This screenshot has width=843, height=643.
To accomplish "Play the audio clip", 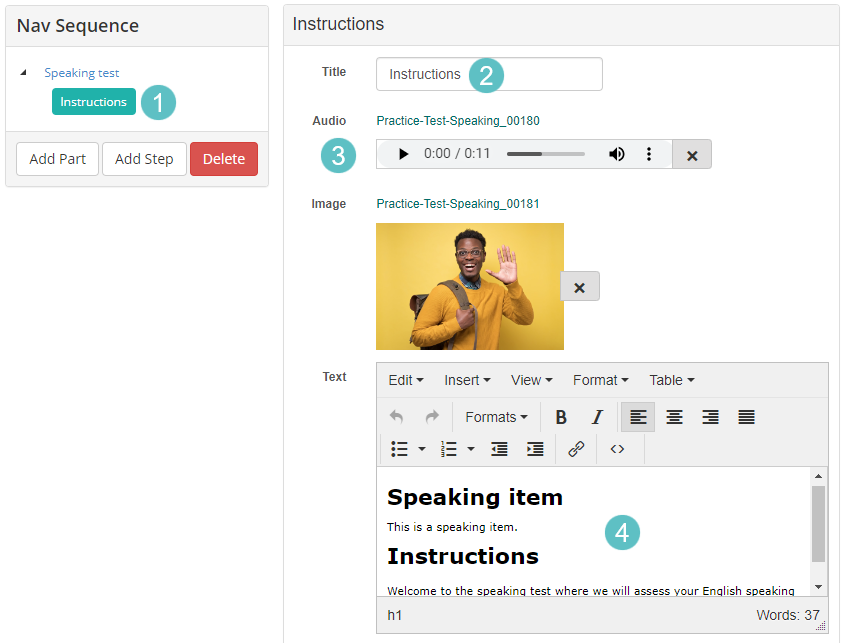I will pyautogui.click(x=403, y=154).
